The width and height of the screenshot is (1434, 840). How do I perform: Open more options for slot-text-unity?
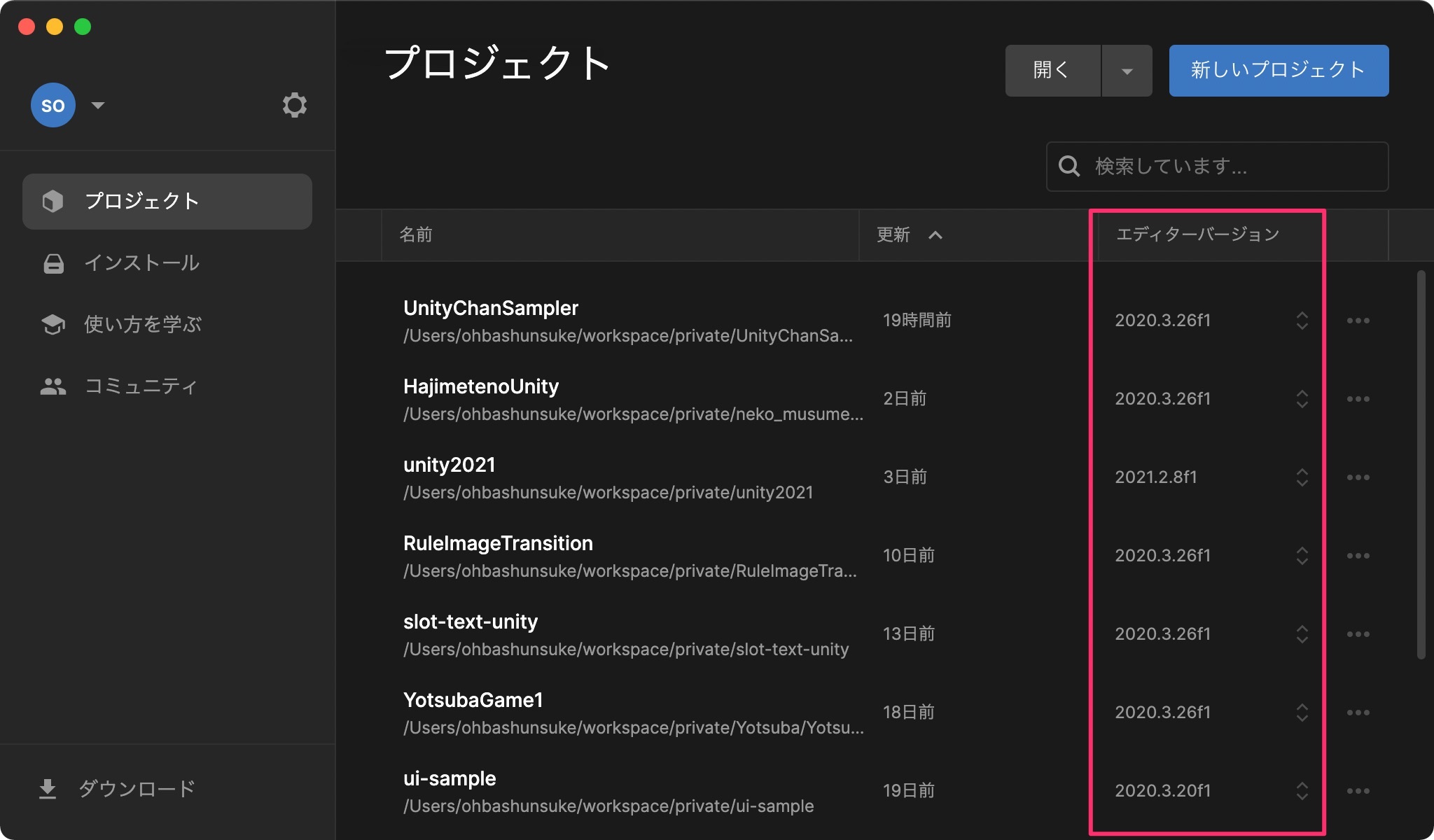(x=1358, y=634)
